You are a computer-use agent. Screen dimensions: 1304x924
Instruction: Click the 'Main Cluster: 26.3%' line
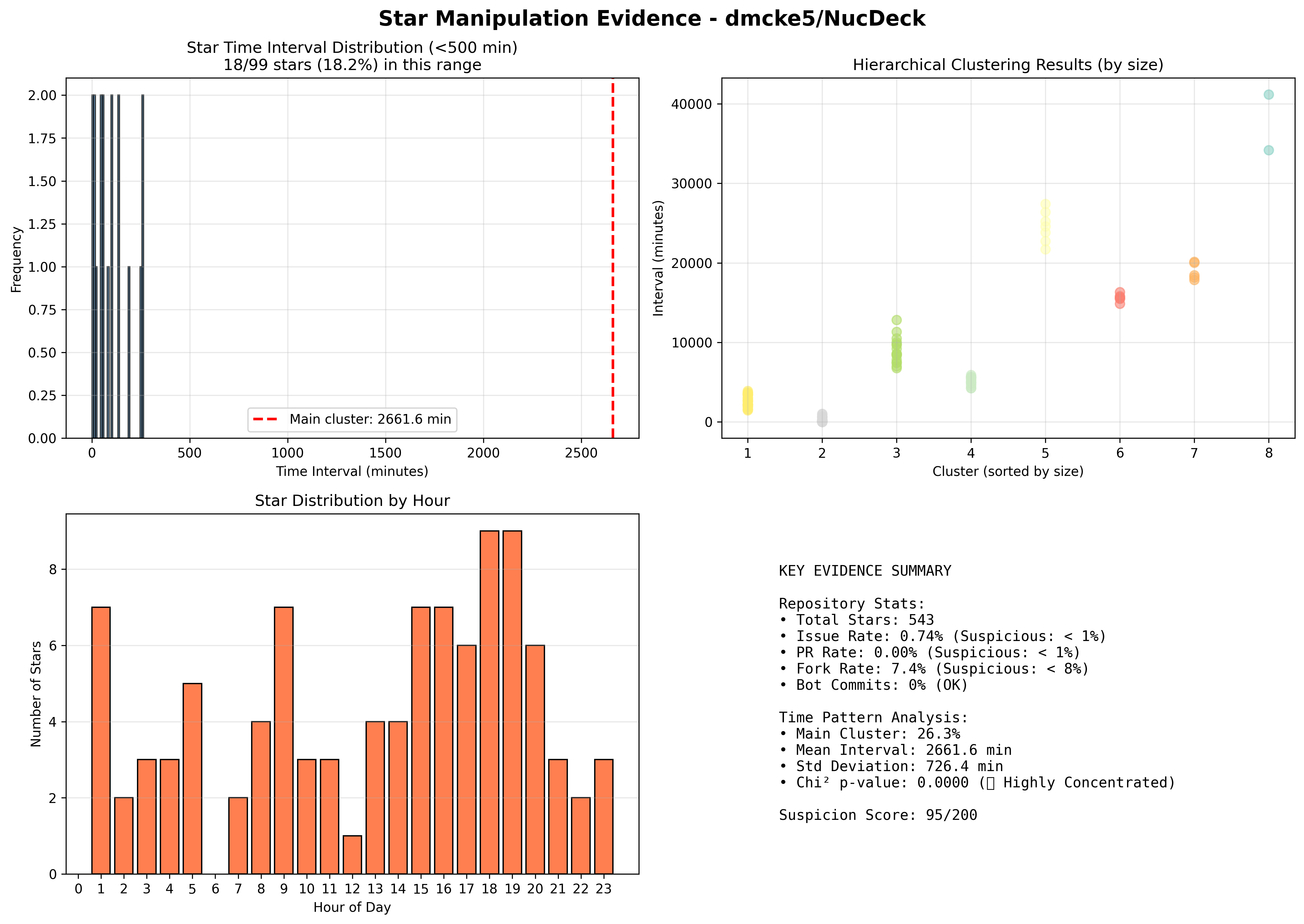pyautogui.click(x=869, y=734)
